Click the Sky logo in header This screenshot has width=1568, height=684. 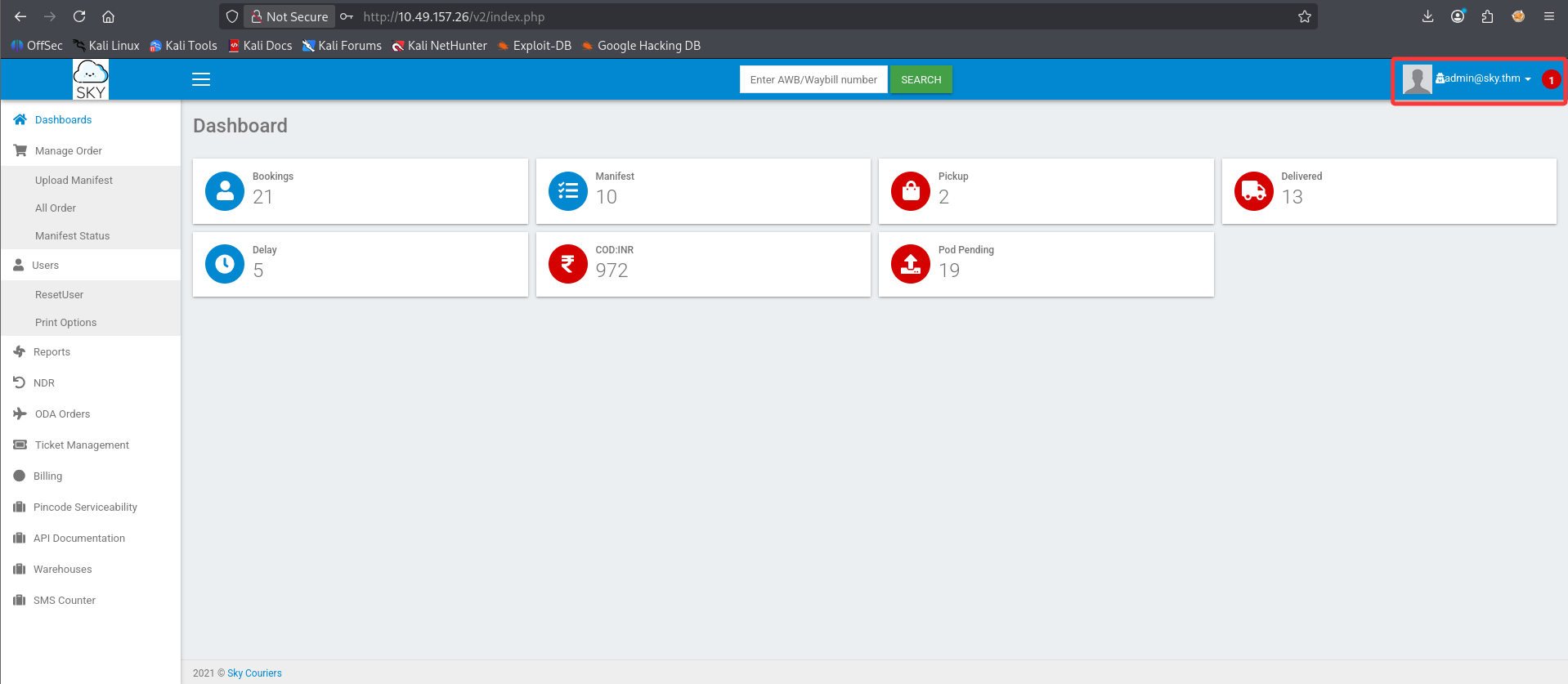91,79
